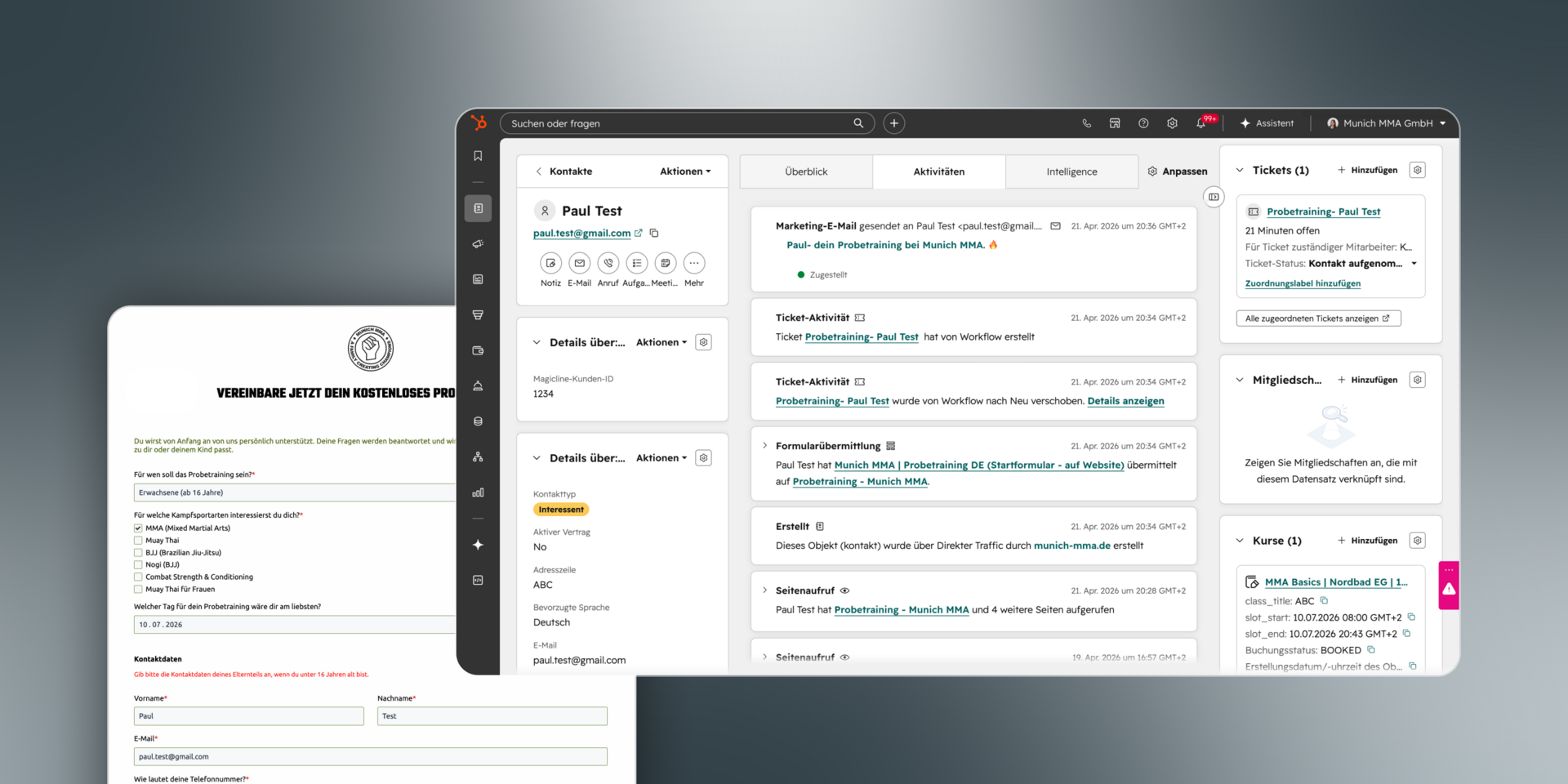Schedule a meeting with the Meeting icon
The height and width of the screenshot is (784, 1568).
click(x=666, y=263)
